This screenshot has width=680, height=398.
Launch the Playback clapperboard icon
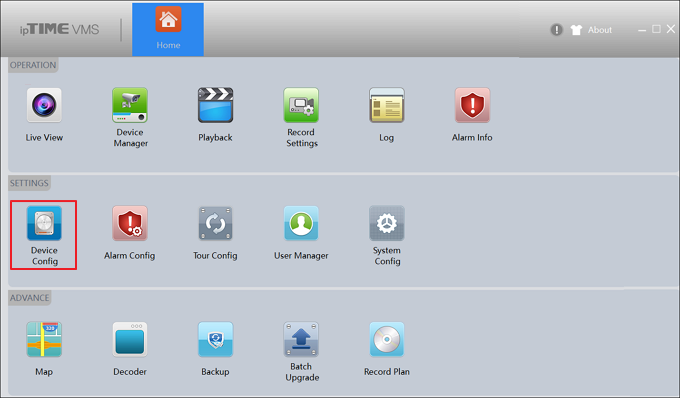point(216,105)
